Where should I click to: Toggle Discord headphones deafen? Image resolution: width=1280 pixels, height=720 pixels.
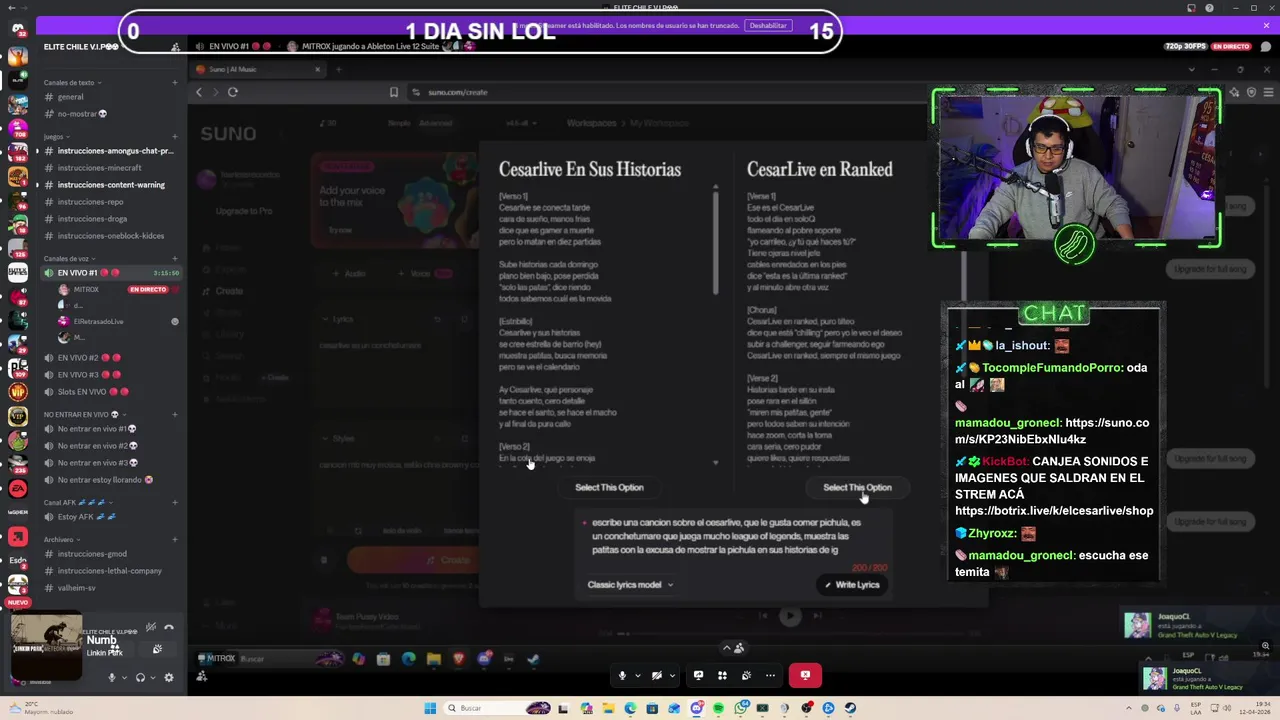coord(140,678)
